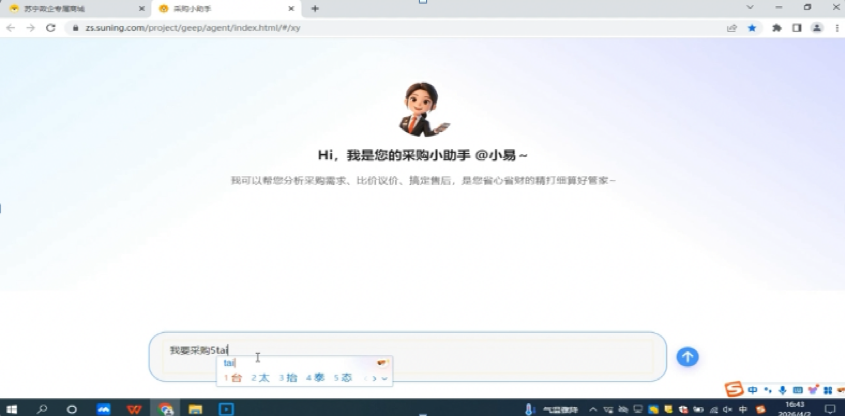845x416 pixels.
Task: Open the tab search dropdown arrow
Action: pyautogui.click(x=750, y=8)
